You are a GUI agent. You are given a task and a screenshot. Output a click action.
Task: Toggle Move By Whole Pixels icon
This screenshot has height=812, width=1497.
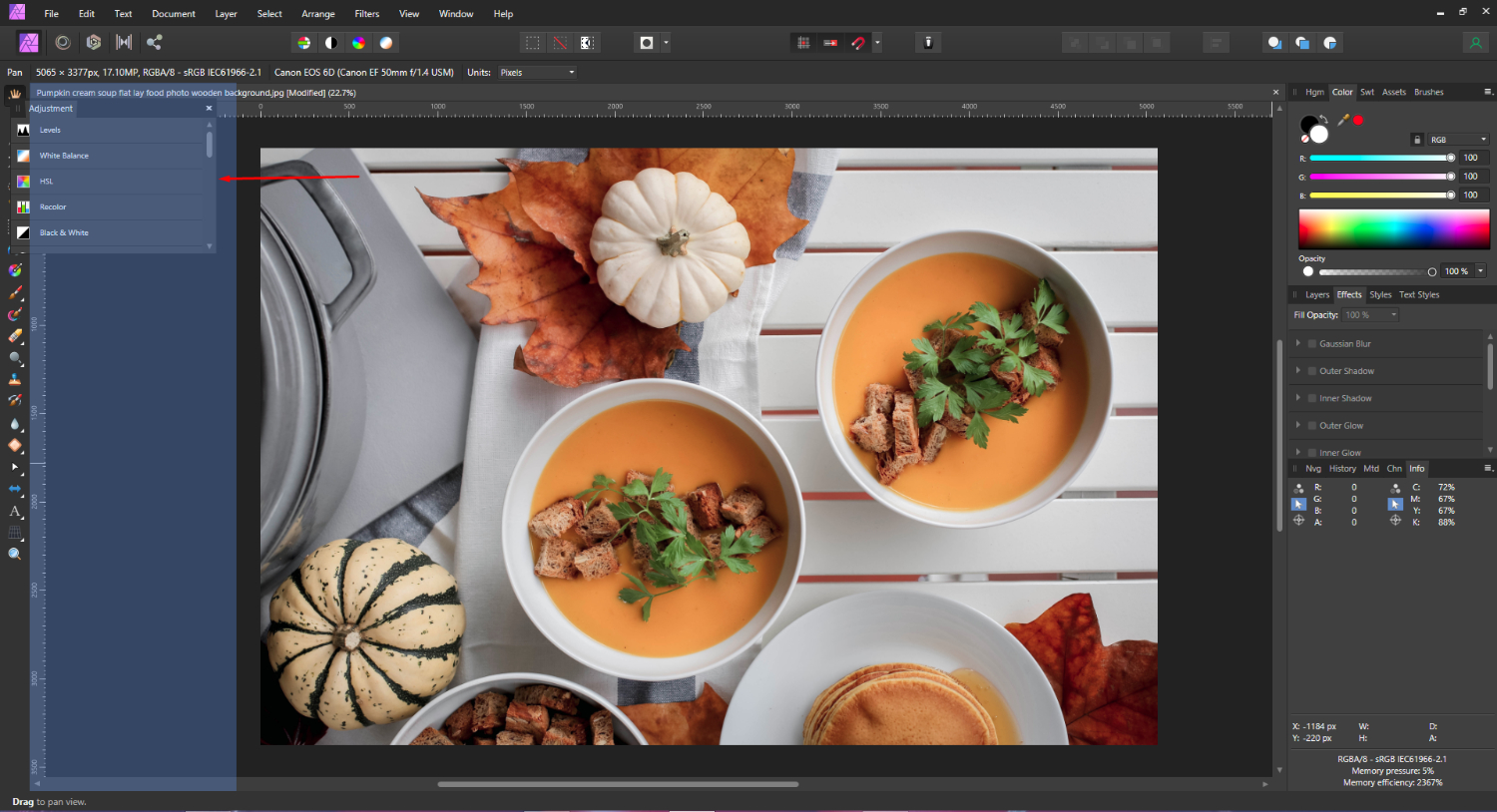click(830, 43)
